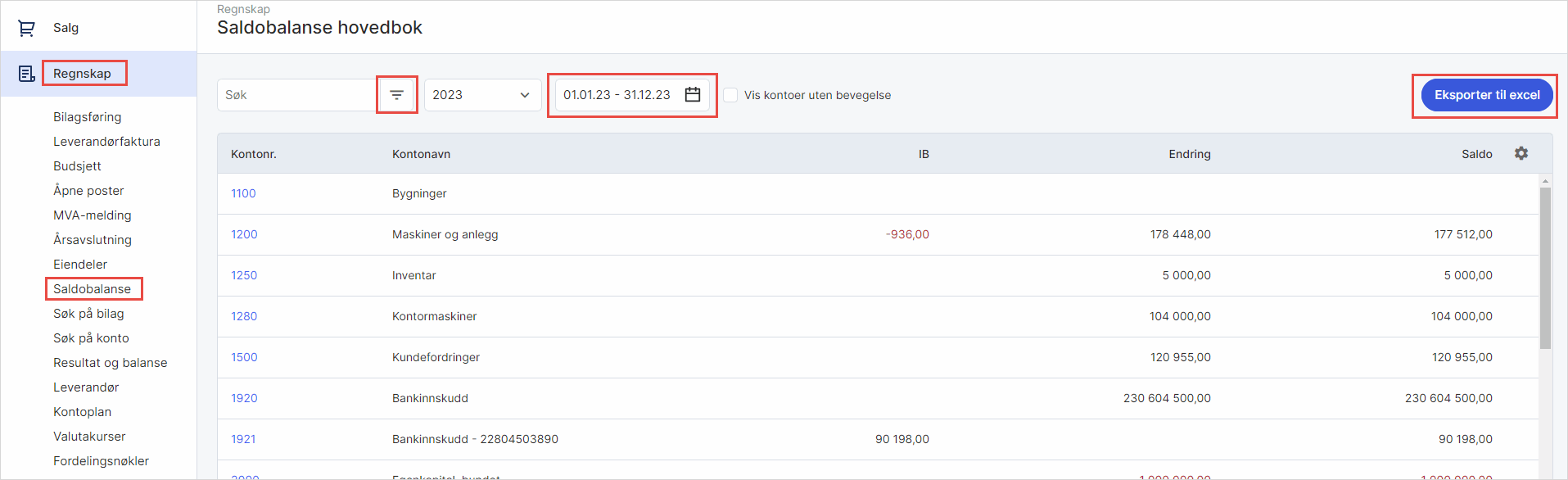Click the Regnskap ledger icon in sidebar
Image resolution: width=1568 pixels, height=480 pixels.
pyautogui.click(x=26, y=74)
